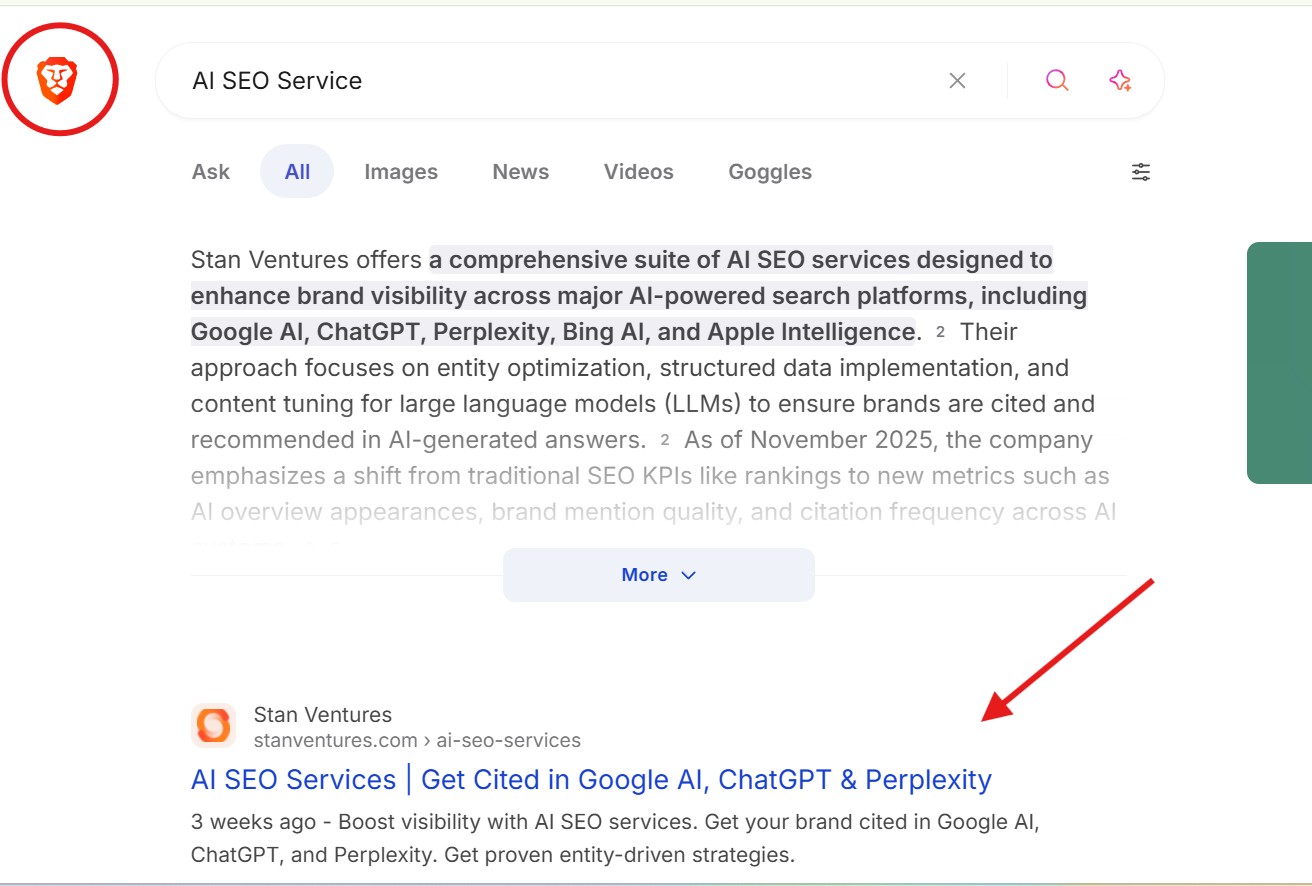Screen dimensions: 1312x886
Task: Open the Goggles tab
Action: (x=769, y=171)
